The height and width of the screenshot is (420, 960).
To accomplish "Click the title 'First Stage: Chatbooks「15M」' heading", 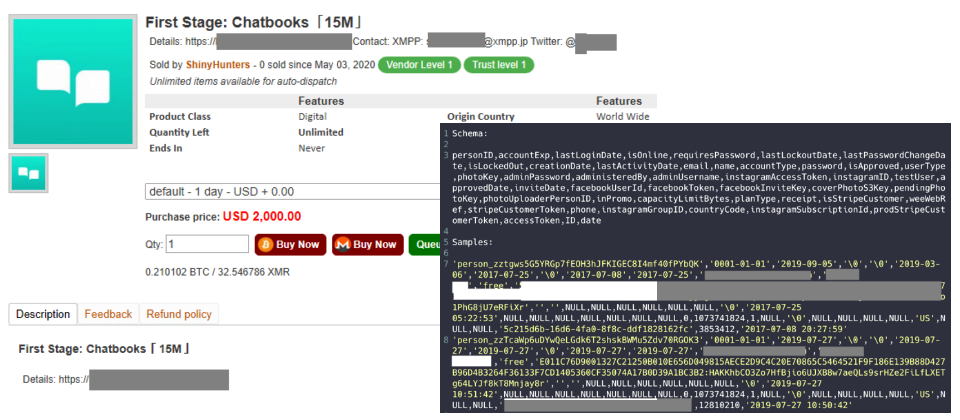I will click(x=254, y=23).
